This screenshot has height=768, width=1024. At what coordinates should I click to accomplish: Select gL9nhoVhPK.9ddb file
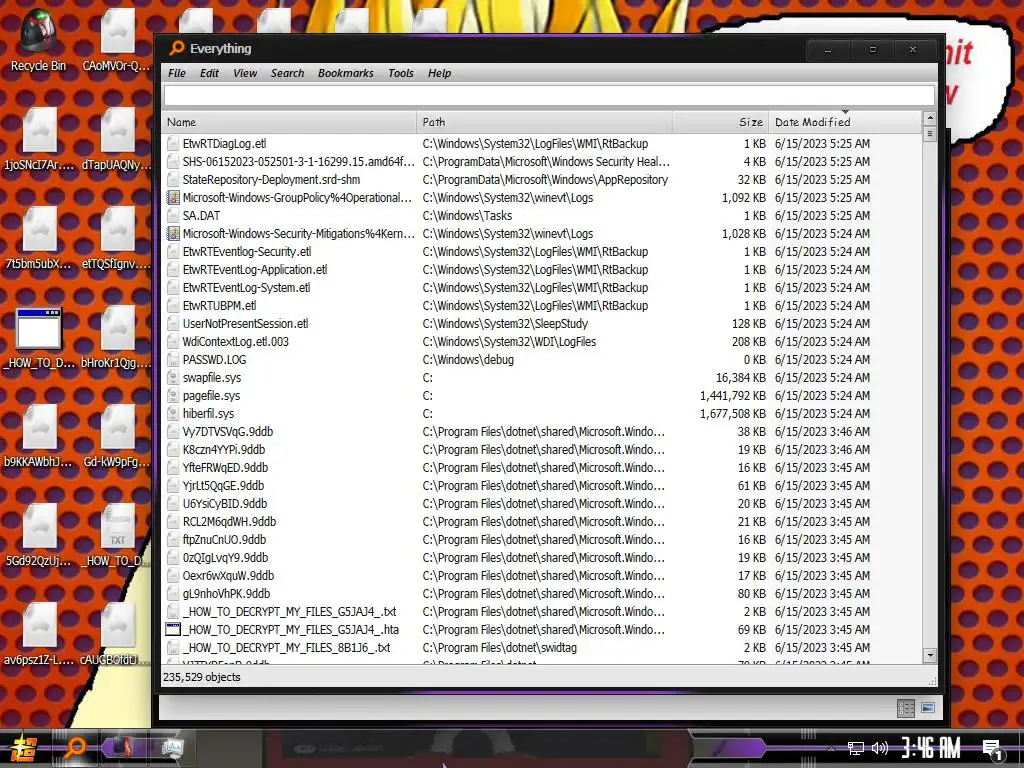coord(542,594)
